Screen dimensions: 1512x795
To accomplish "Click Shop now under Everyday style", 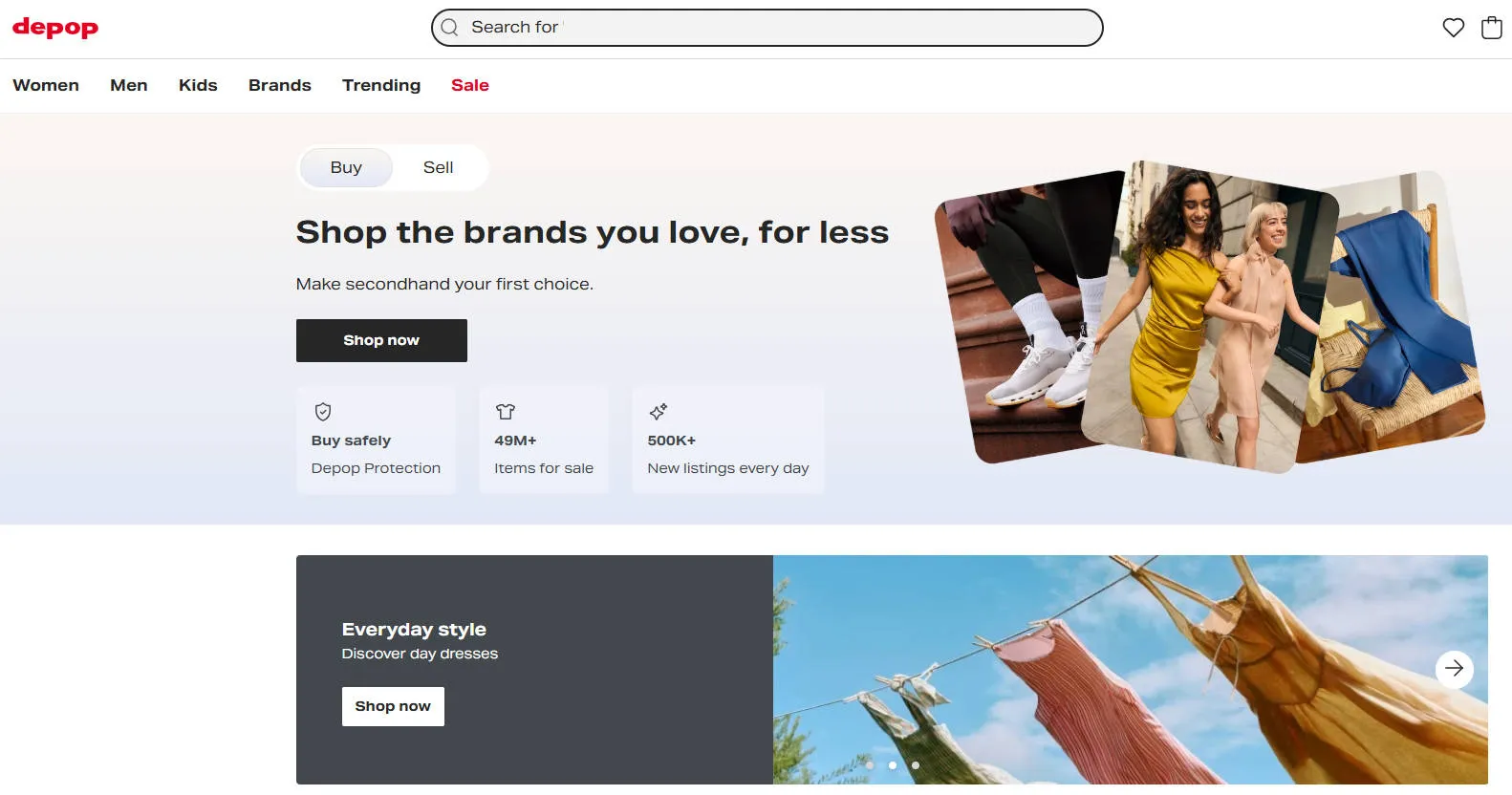I will click(x=393, y=706).
